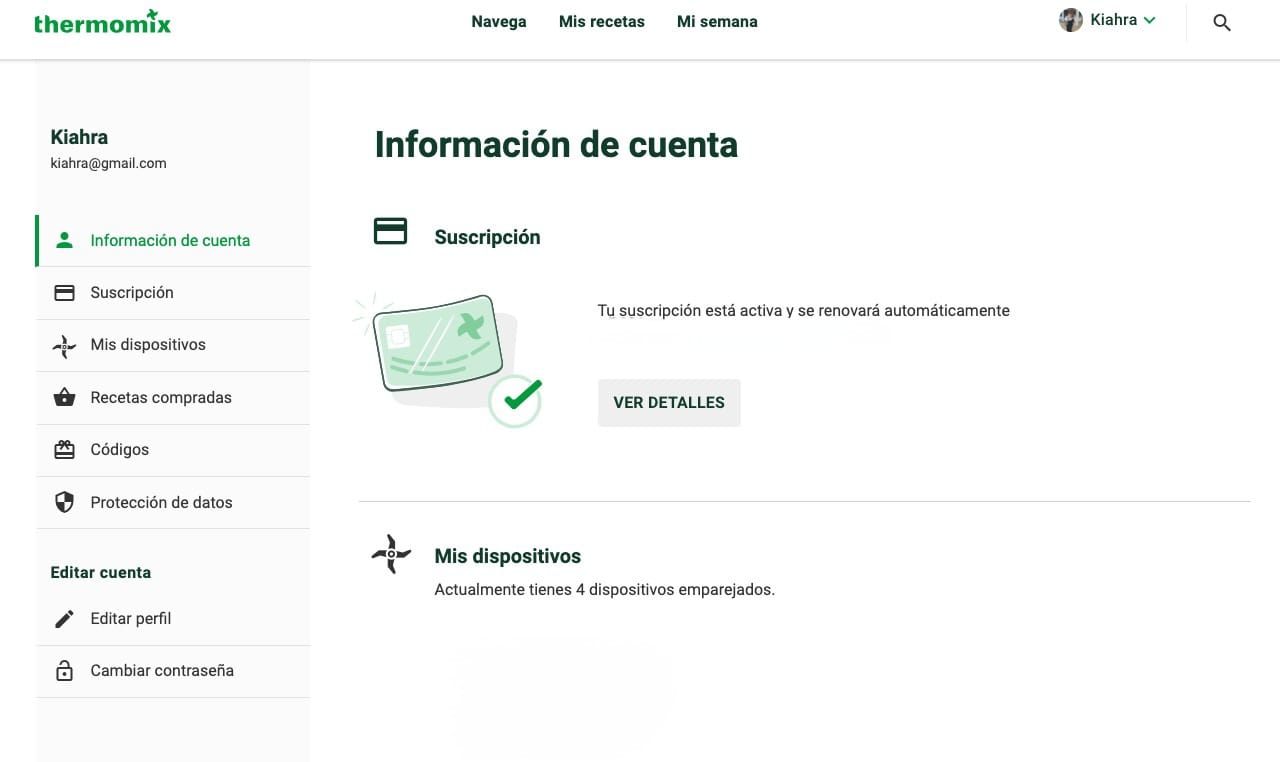Click the basket icon for Recetas compradas
The image size is (1280, 762).
pos(64,397)
